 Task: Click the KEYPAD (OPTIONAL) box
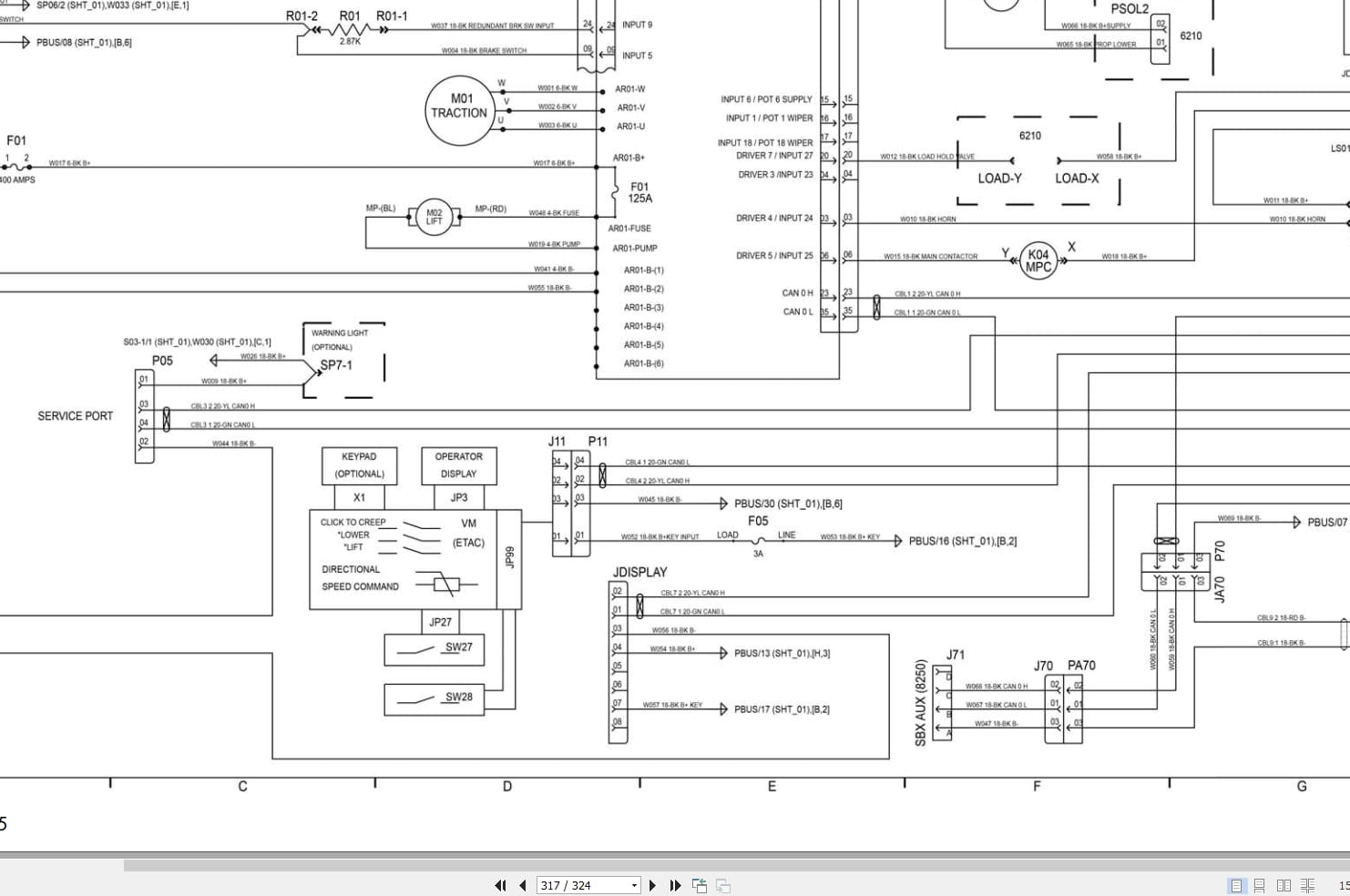359,465
